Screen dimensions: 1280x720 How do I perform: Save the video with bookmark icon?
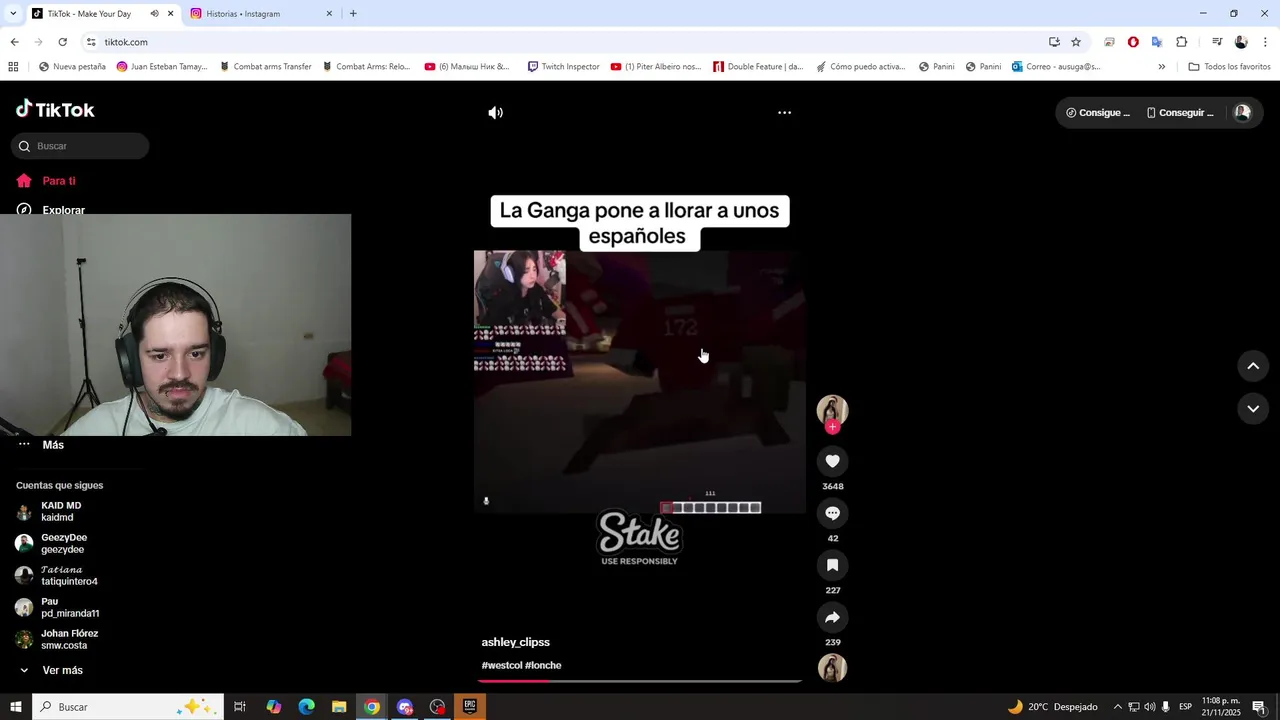tap(832, 565)
